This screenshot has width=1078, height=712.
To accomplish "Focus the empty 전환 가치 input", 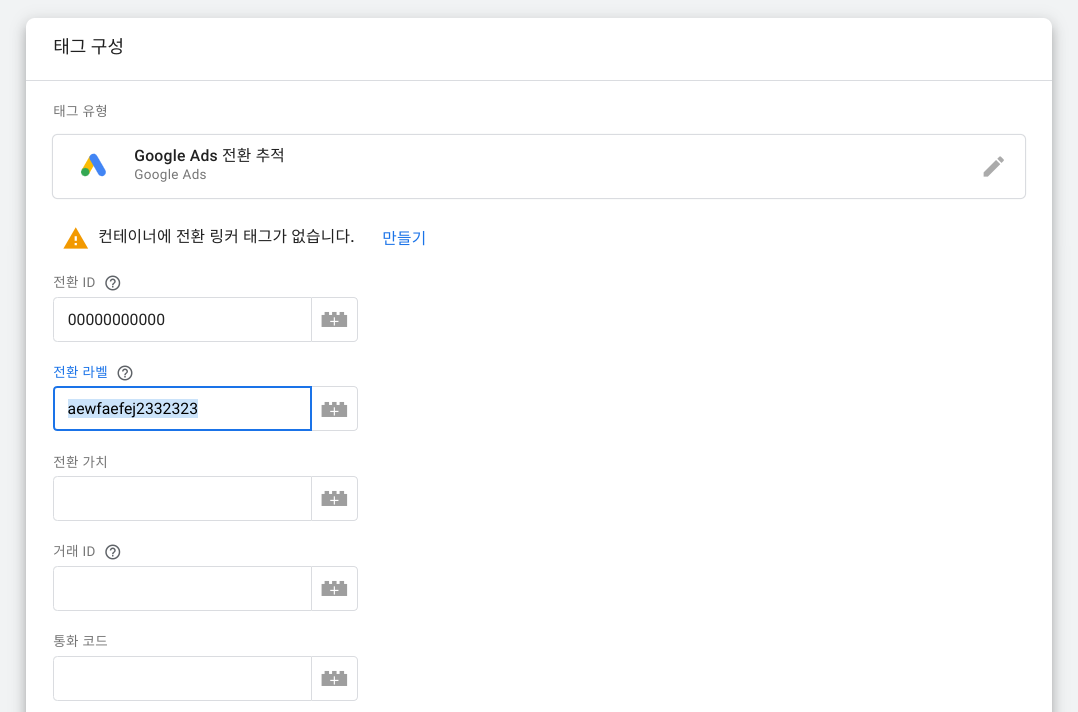I will (183, 498).
